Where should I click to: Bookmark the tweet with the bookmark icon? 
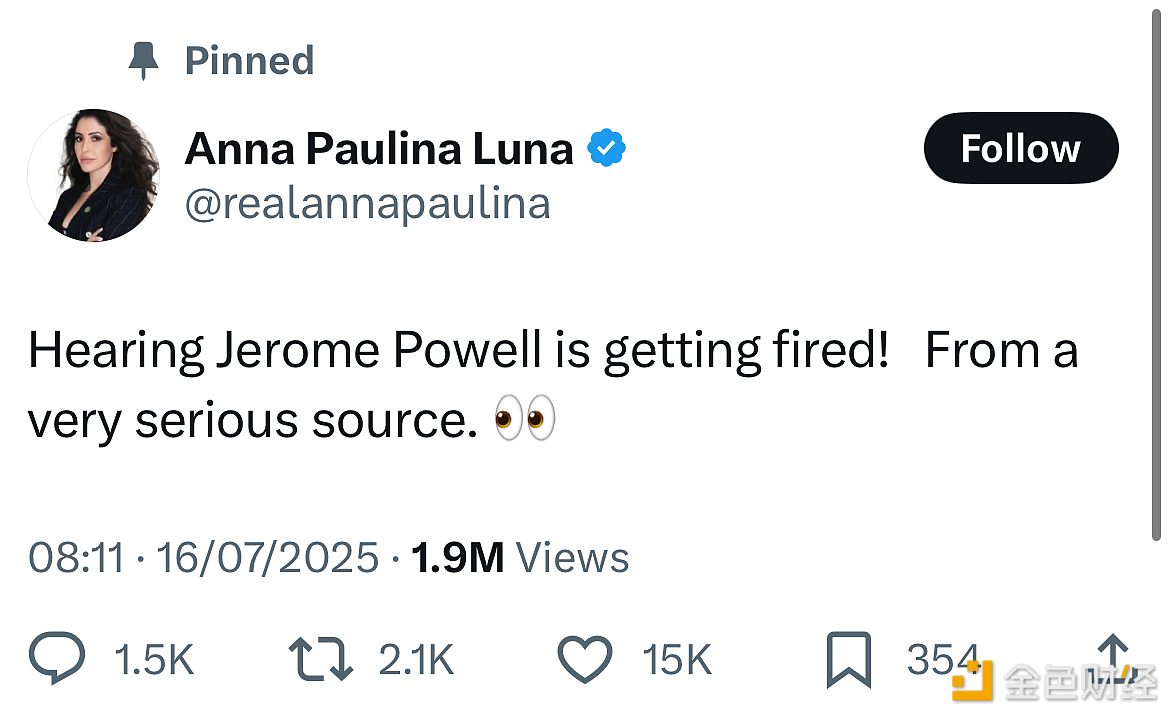[x=849, y=661]
